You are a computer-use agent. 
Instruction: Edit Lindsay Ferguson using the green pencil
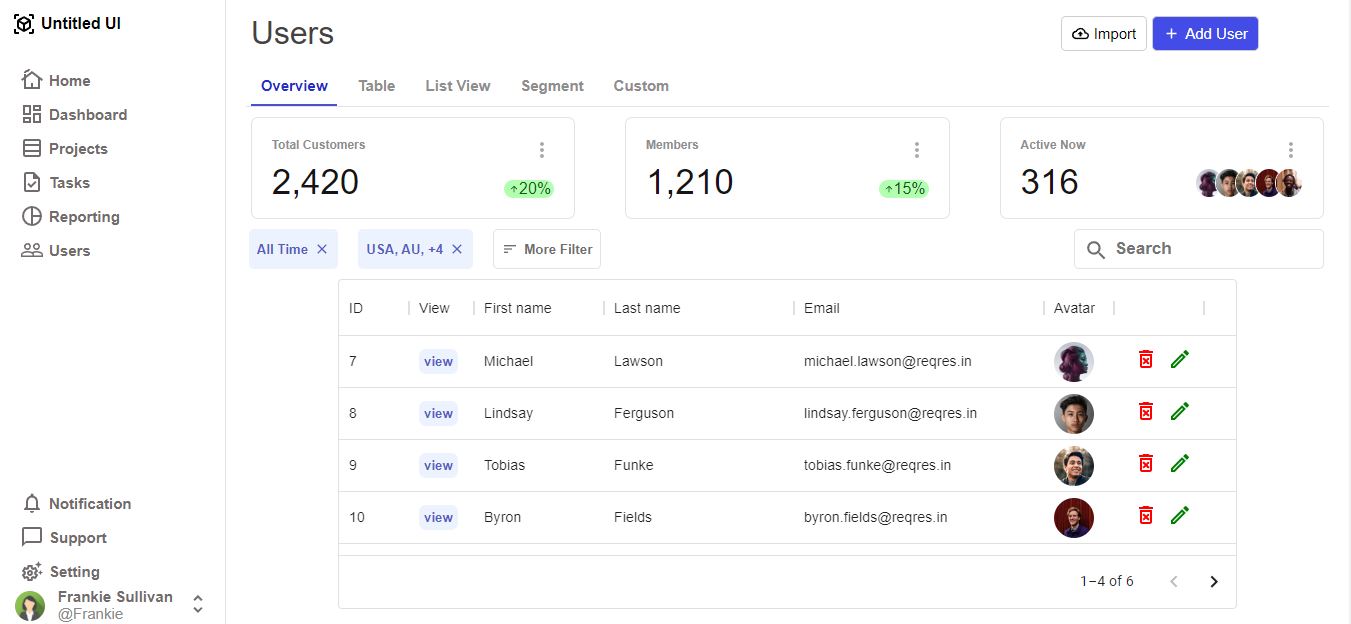[x=1180, y=411]
